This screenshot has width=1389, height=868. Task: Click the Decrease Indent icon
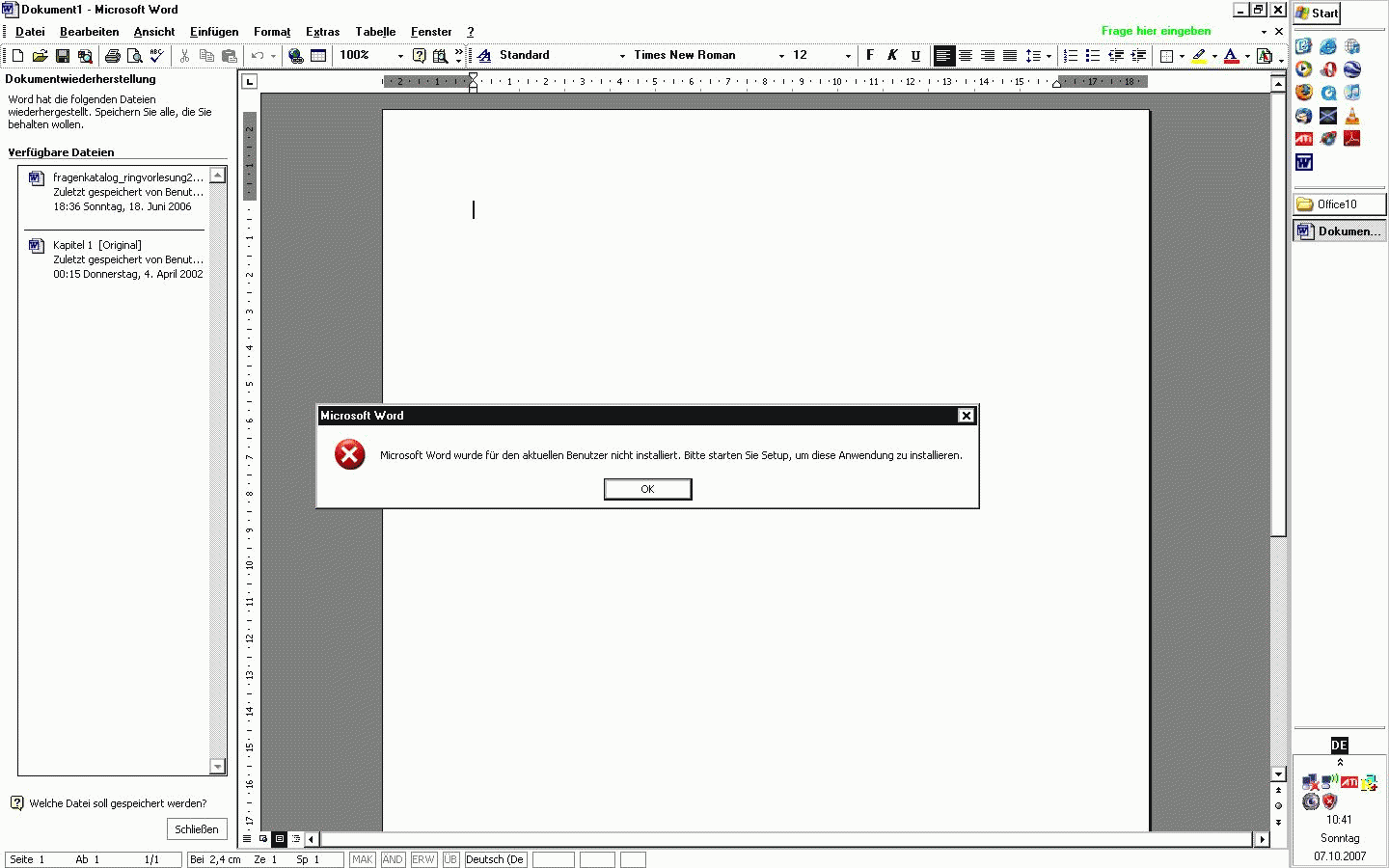1116,56
